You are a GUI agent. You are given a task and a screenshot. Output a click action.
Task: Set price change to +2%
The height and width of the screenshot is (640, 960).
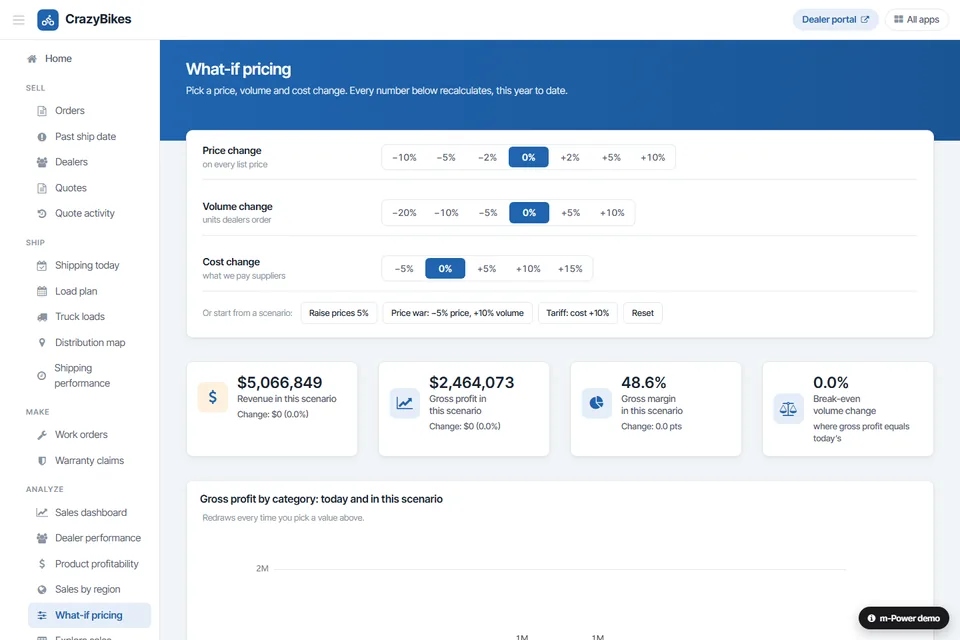pyautogui.click(x=570, y=157)
